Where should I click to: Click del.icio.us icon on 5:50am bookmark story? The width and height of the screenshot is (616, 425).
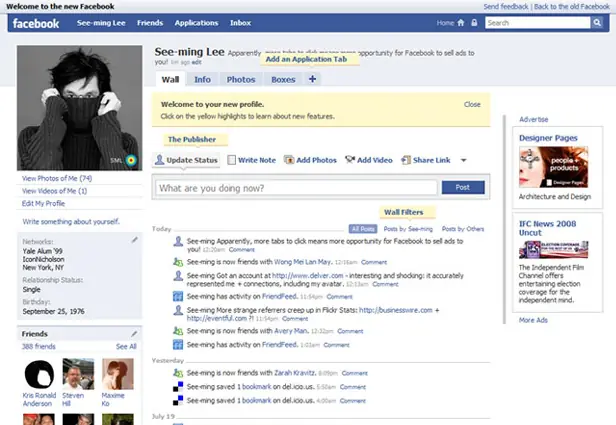click(178, 387)
